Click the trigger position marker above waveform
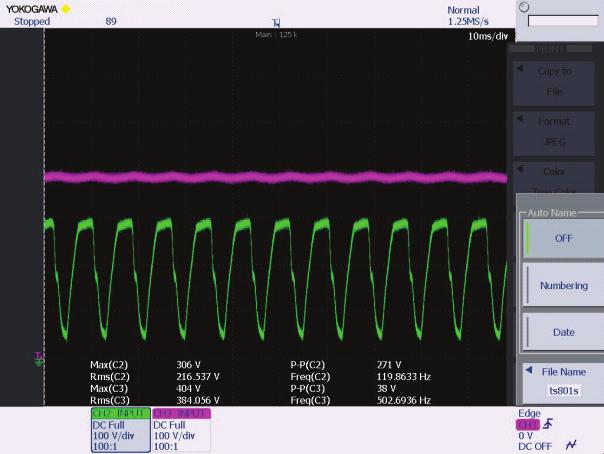604x454 pixels. 276,23
